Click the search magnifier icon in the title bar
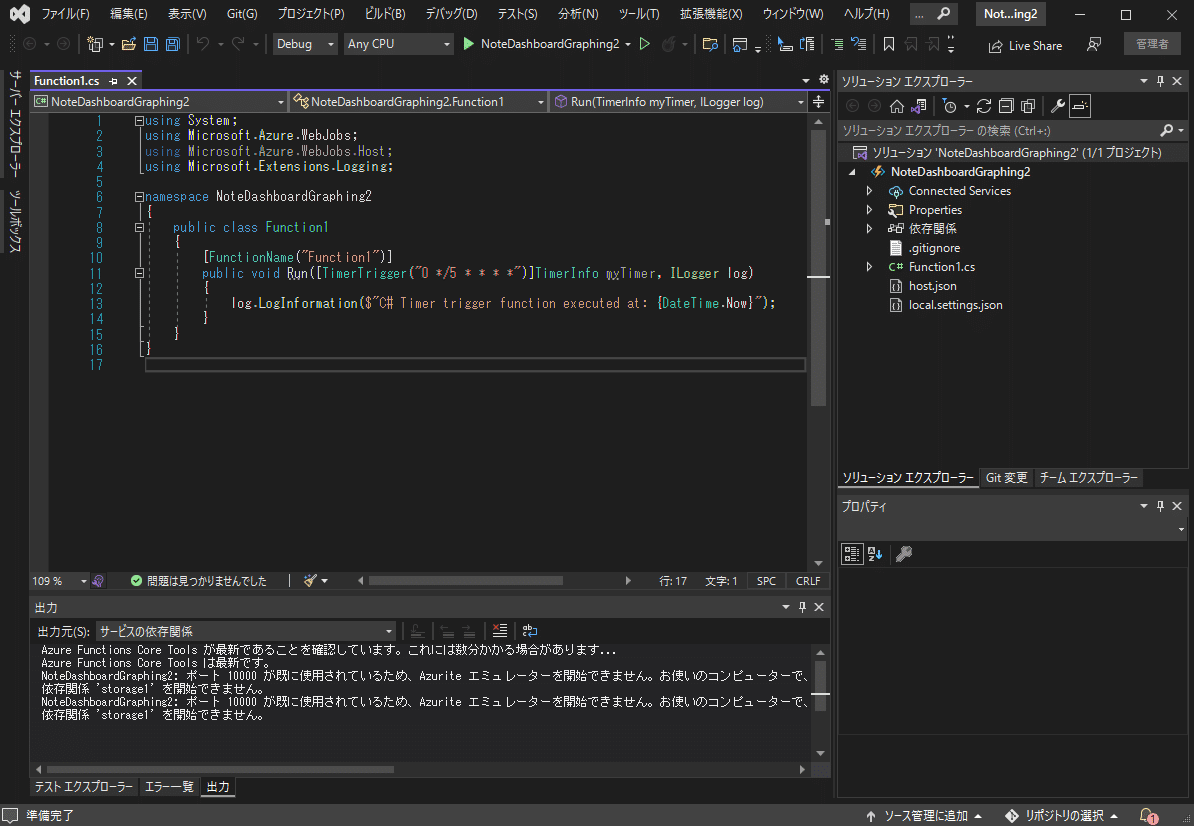The height and width of the screenshot is (826, 1194). (x=943, y=14)
